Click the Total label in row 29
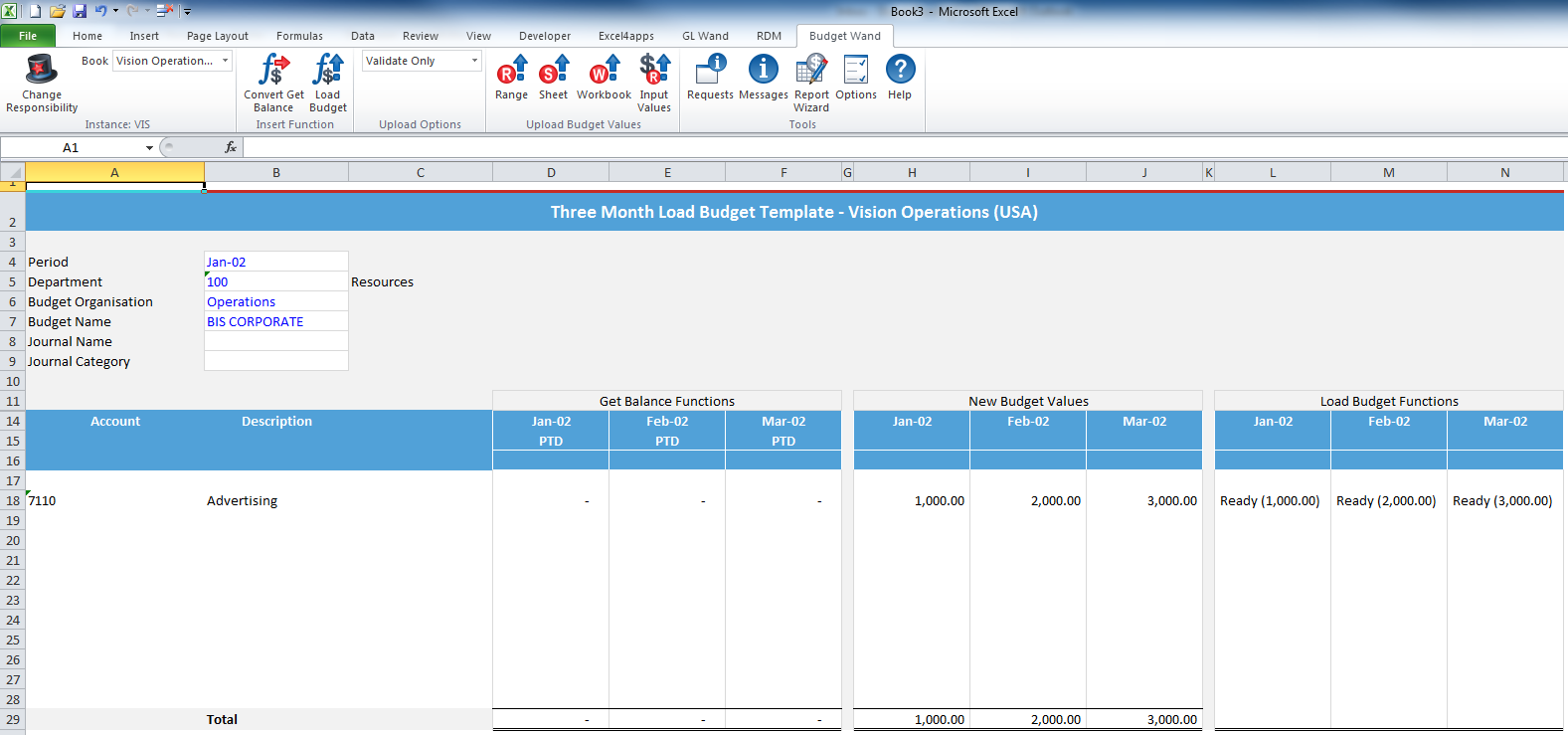Screen dimensions: 1568x735 coord(222,719)
